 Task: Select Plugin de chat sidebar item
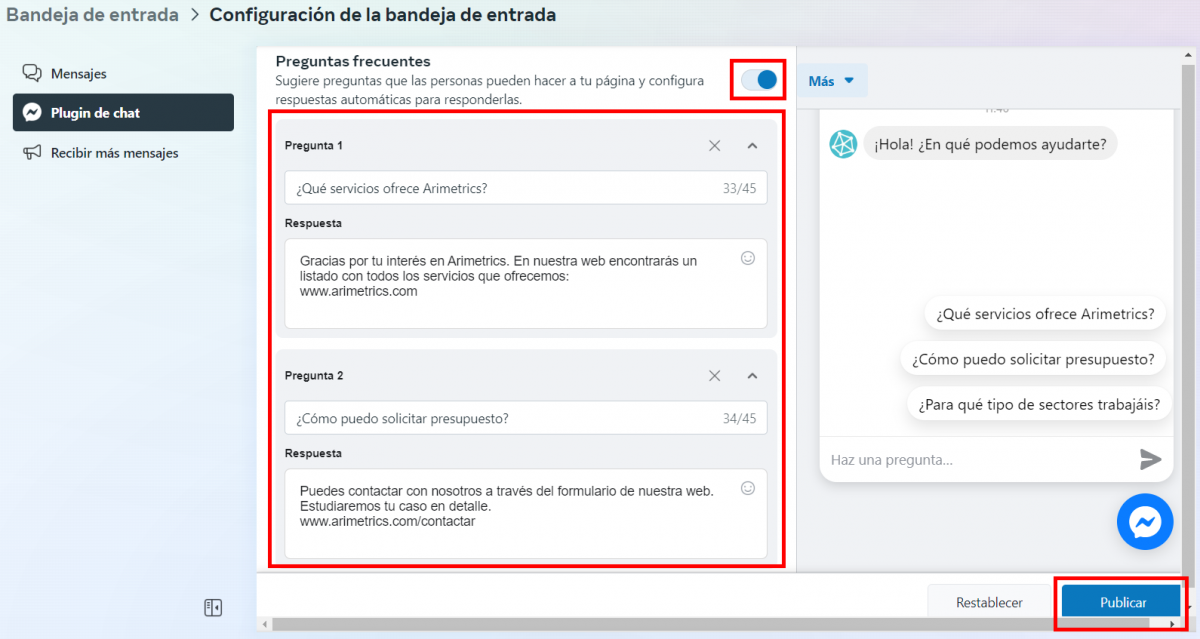123,113
